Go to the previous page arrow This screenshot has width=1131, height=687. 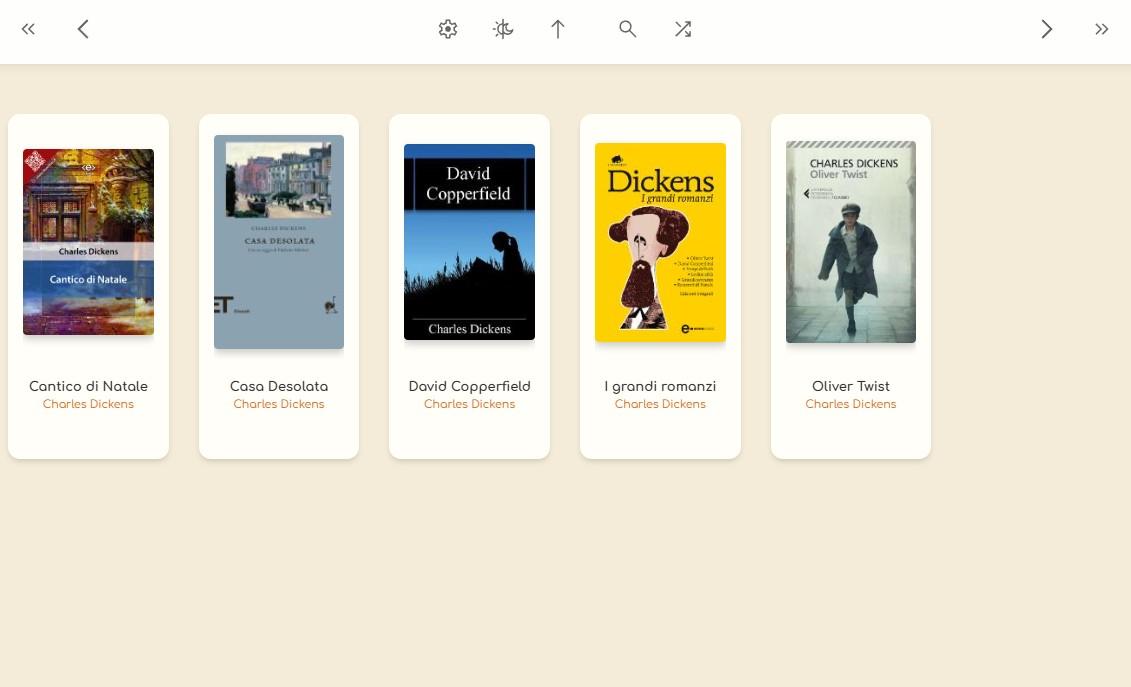(x=83, y=29)
